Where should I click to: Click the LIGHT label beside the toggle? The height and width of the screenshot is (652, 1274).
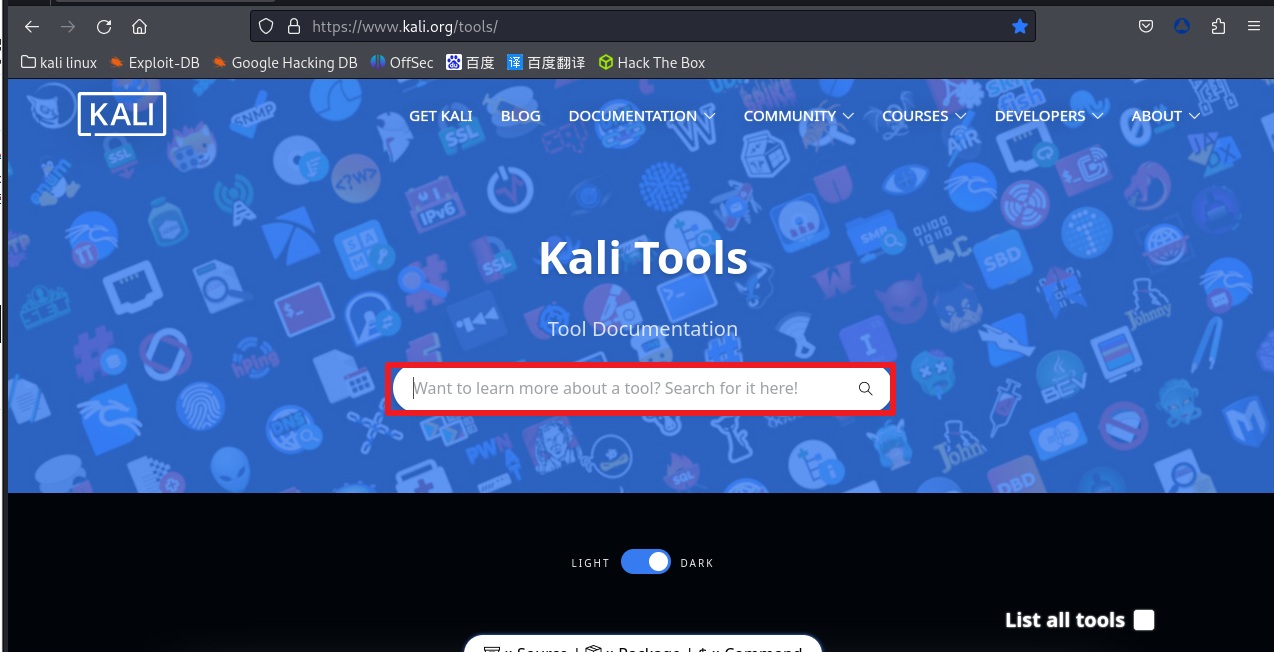coord(590,563)
